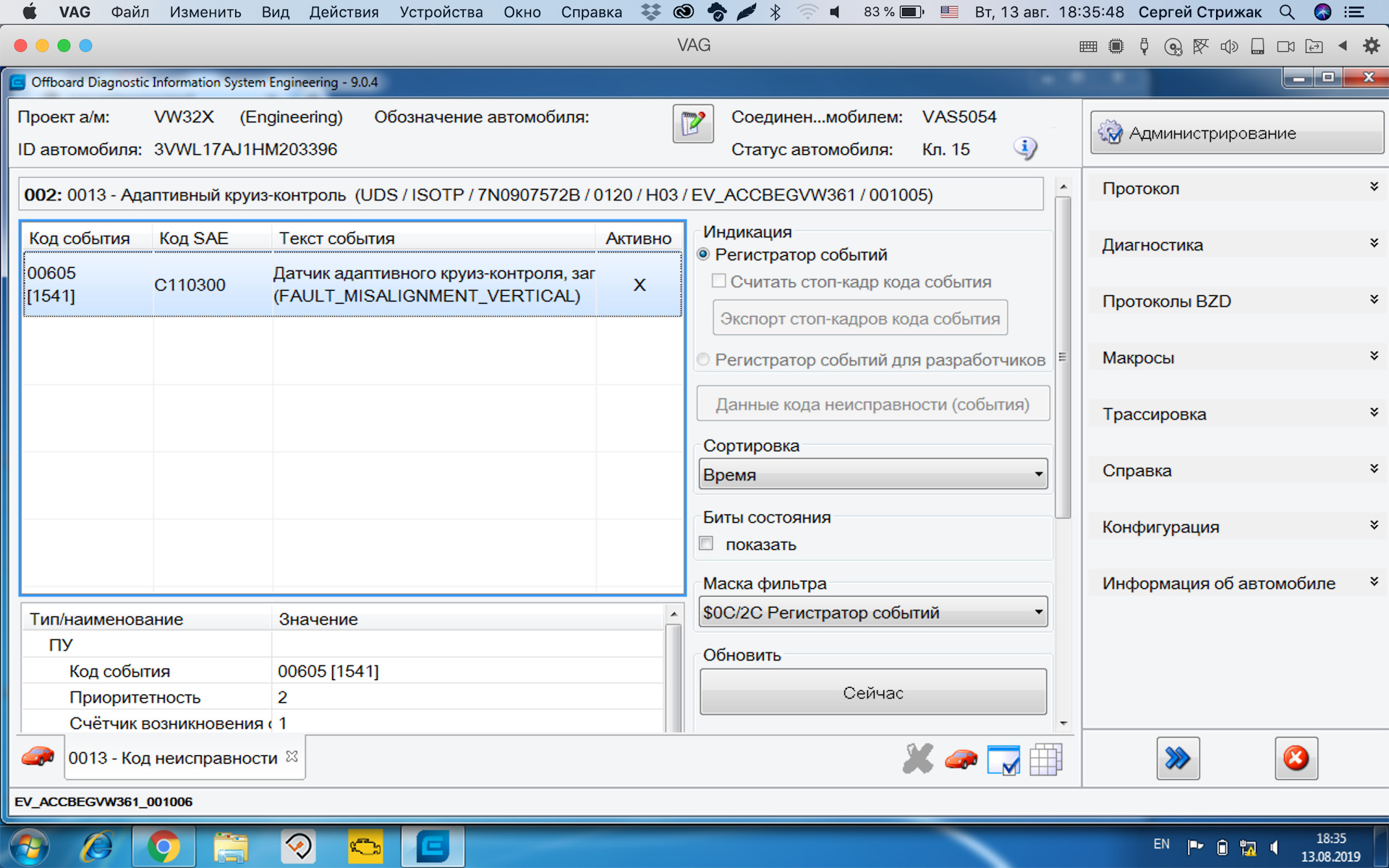Open Spotlight search in macOS menu bar
Screen dimensions: 1389x868
[1286, 12]
